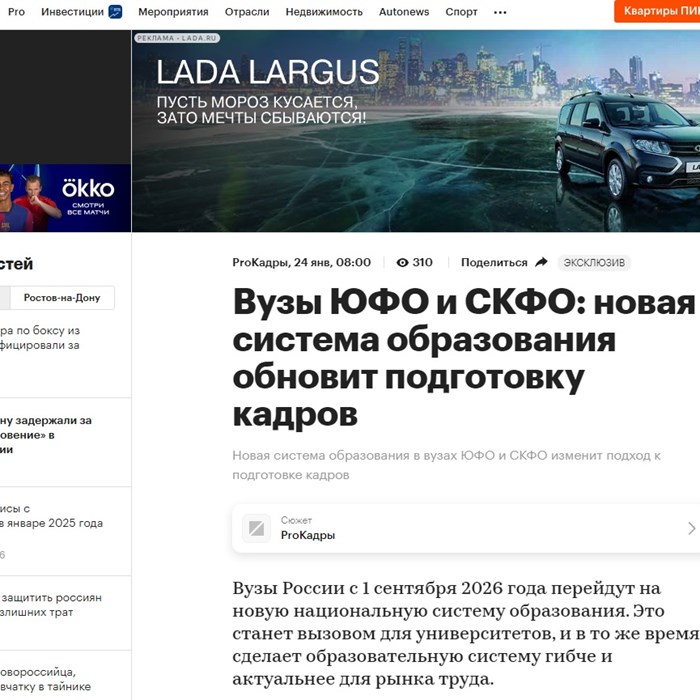Screen dimensions: 700x700
Task: Open news item about boxing
Action: click(40, 338)
